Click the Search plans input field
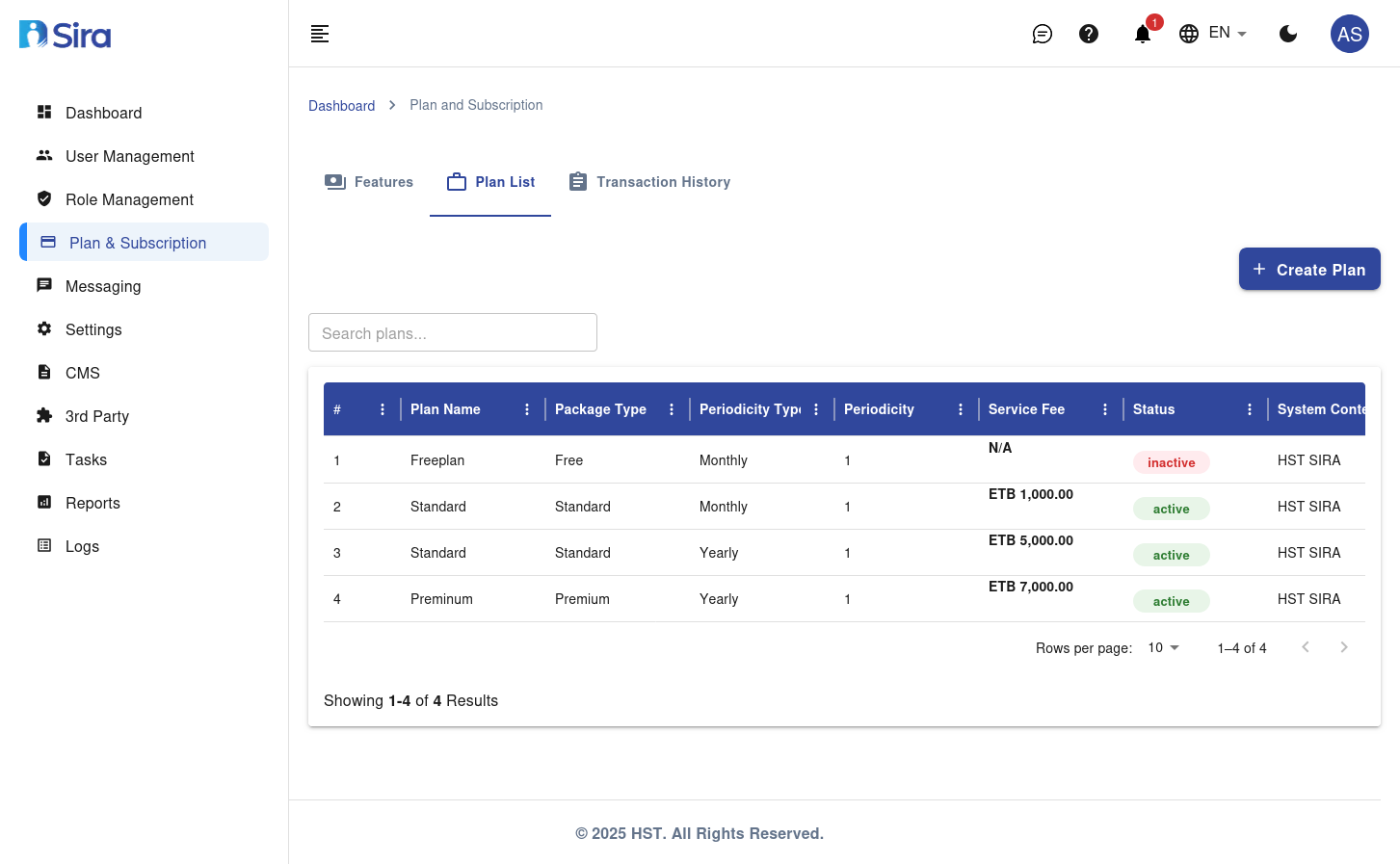The width and height of the screenshot is (1400, 864). point(452,331)
